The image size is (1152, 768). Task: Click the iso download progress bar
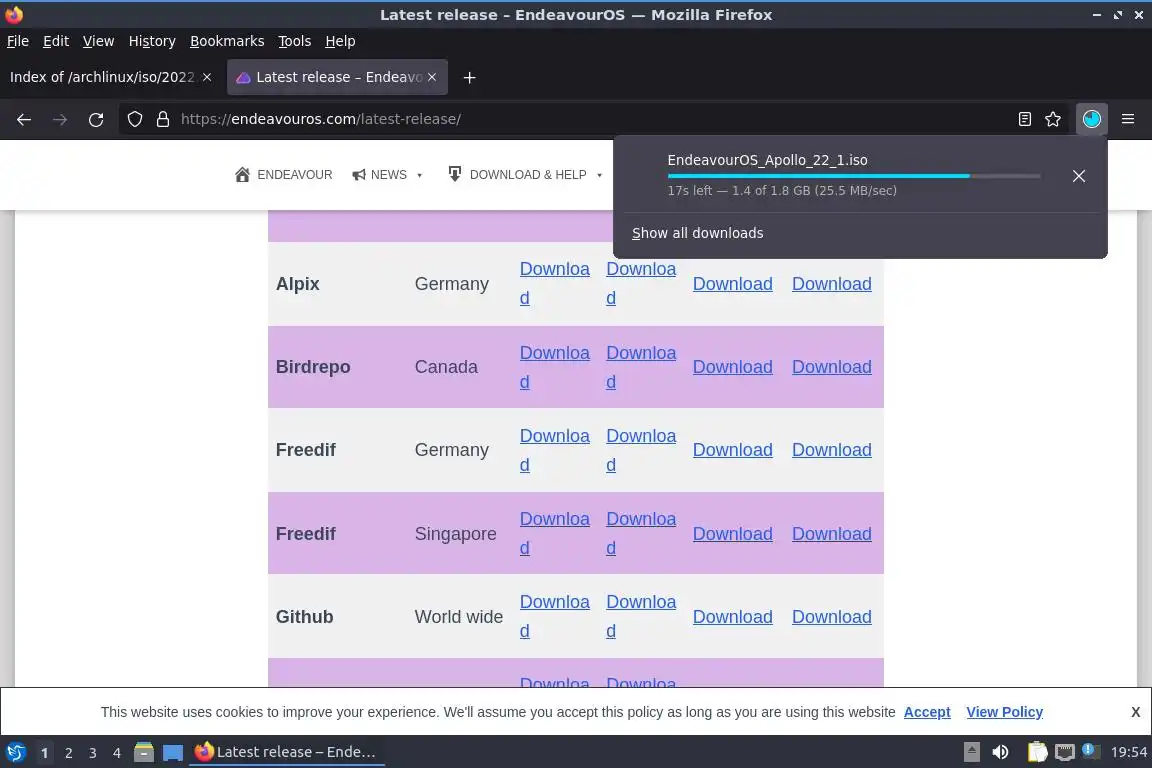click(854, 176)
